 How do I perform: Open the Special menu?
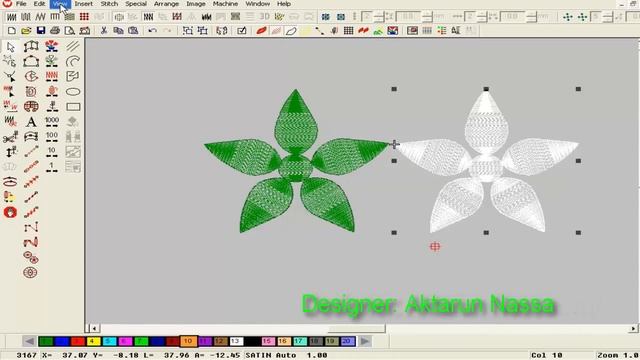136,4
